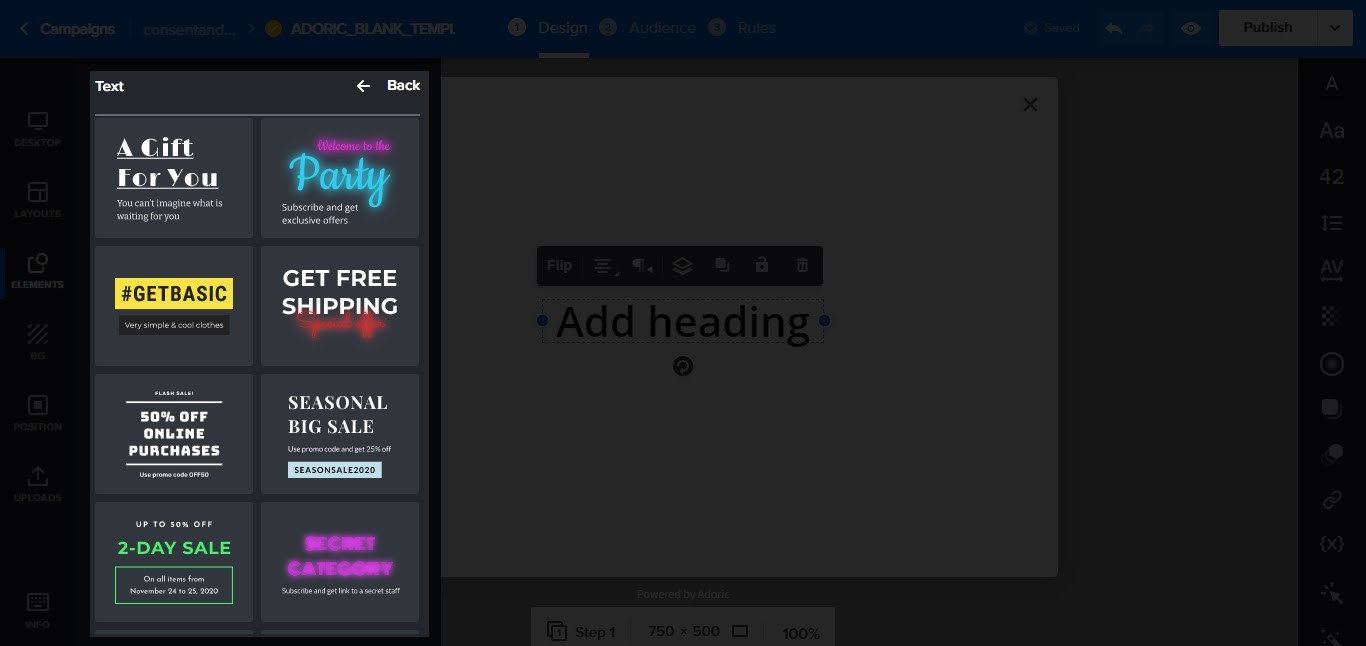Undo the last action
Image resolution: width=1366 pixels, height=646 pixels.
pyautogui.click(x=1113, y=28)
